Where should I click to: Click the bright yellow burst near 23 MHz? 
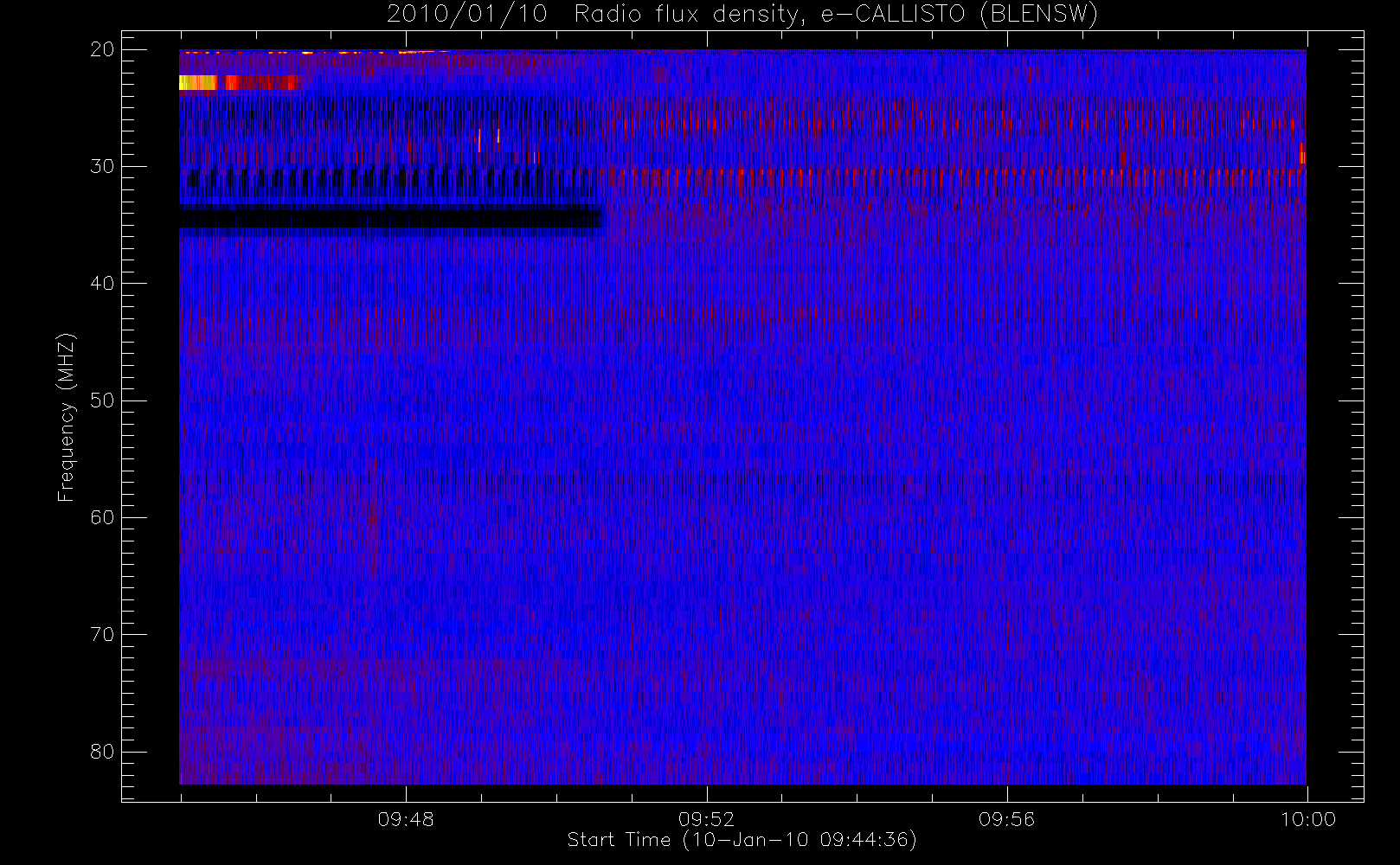pyautogui.click(x=198, y=83)
